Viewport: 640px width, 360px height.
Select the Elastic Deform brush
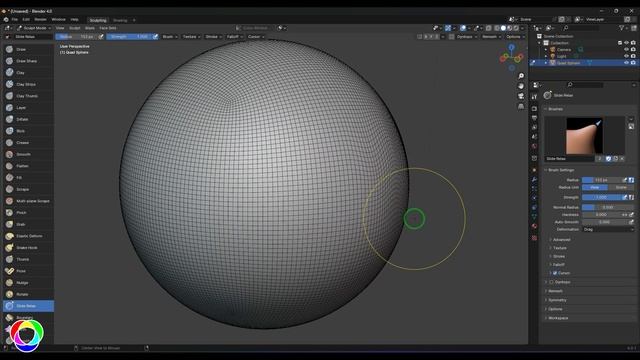[x=28, y=236]
